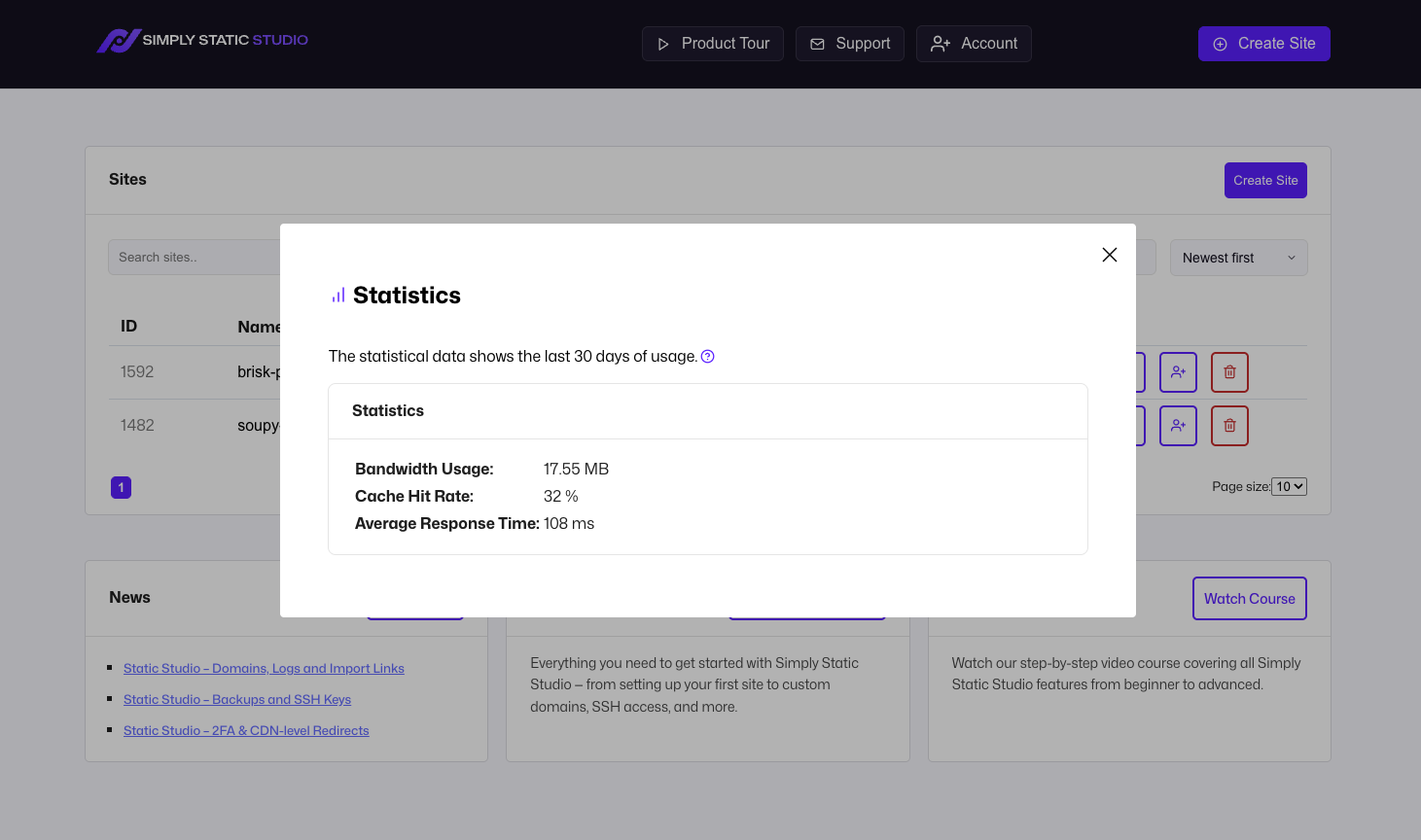Click the 17.55 MB bandwidth value
1421x840 pixels.
576,470
